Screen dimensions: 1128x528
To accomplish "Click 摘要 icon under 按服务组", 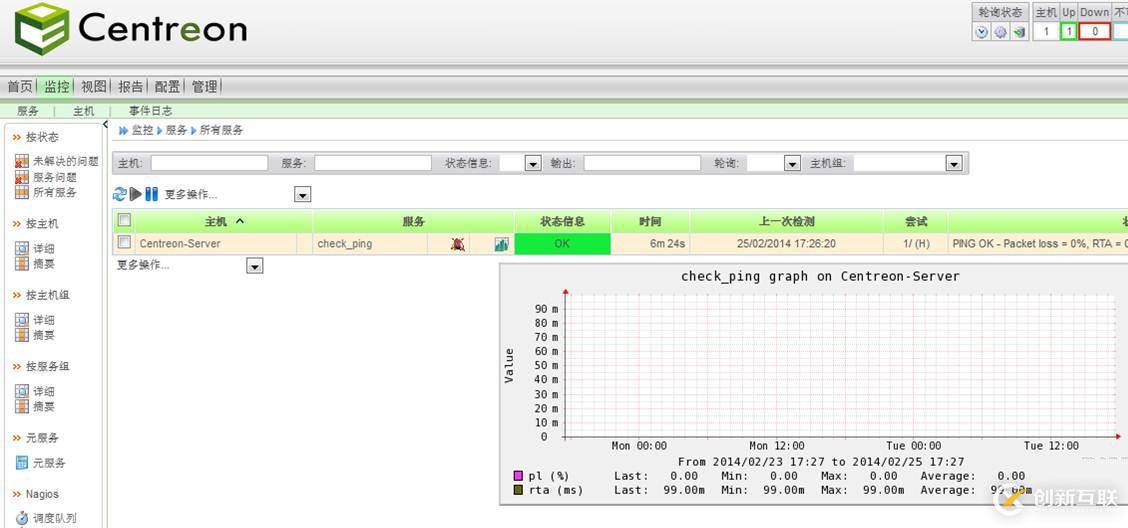I will tap(22, 406).
